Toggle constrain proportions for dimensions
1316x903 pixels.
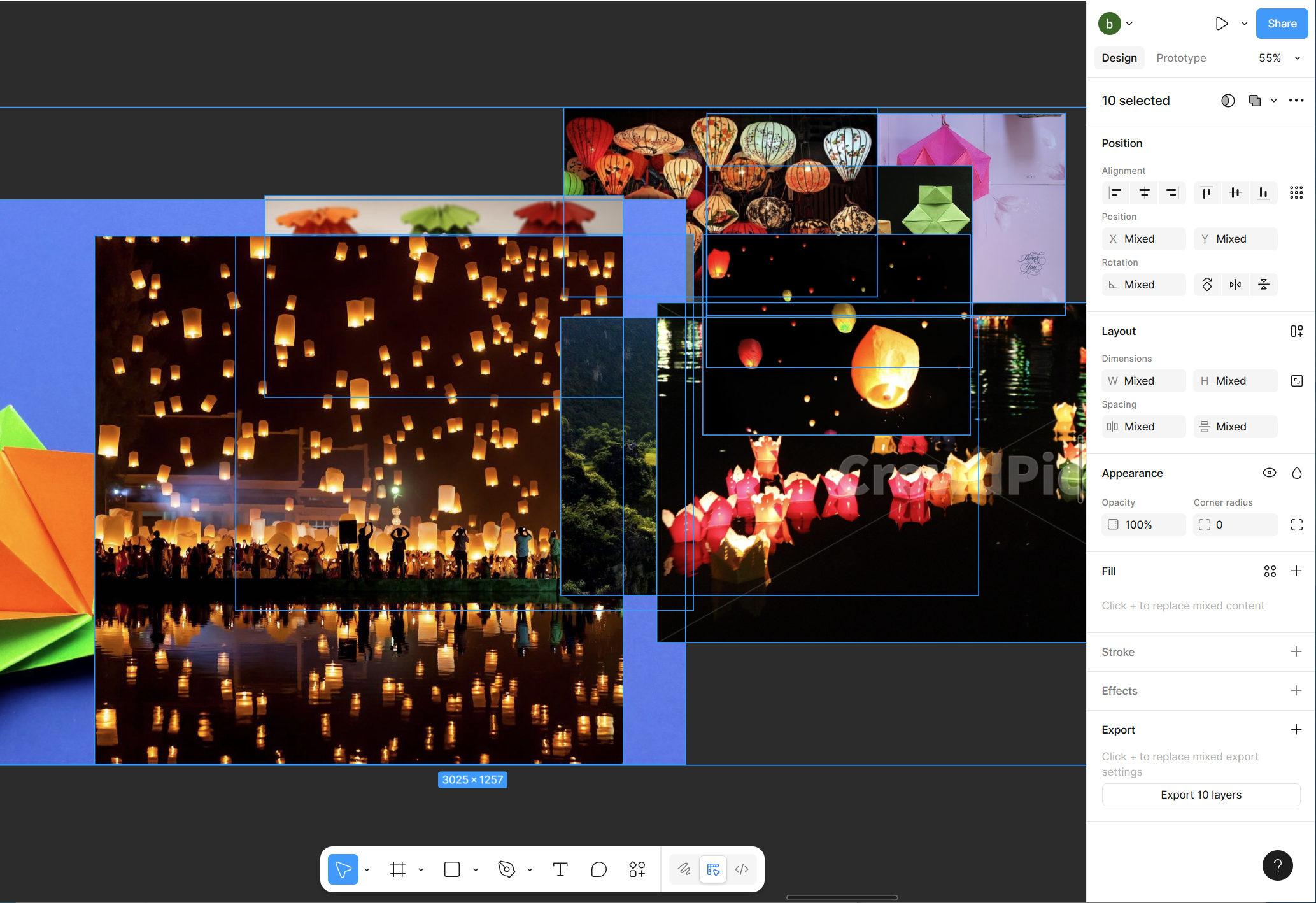coord(1297,381)
